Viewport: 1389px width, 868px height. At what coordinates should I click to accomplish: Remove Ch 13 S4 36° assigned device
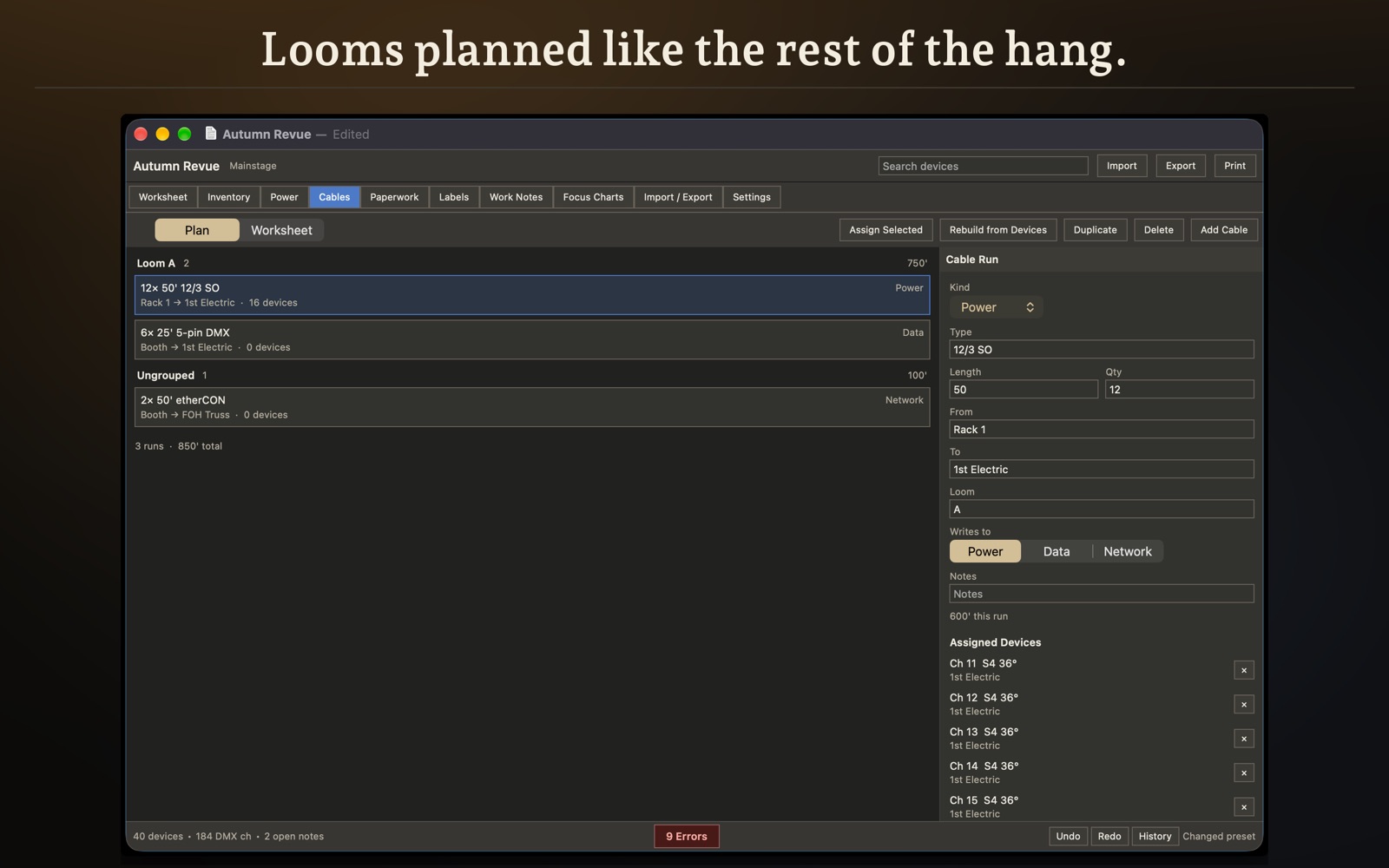click(x=1243, y=739)
